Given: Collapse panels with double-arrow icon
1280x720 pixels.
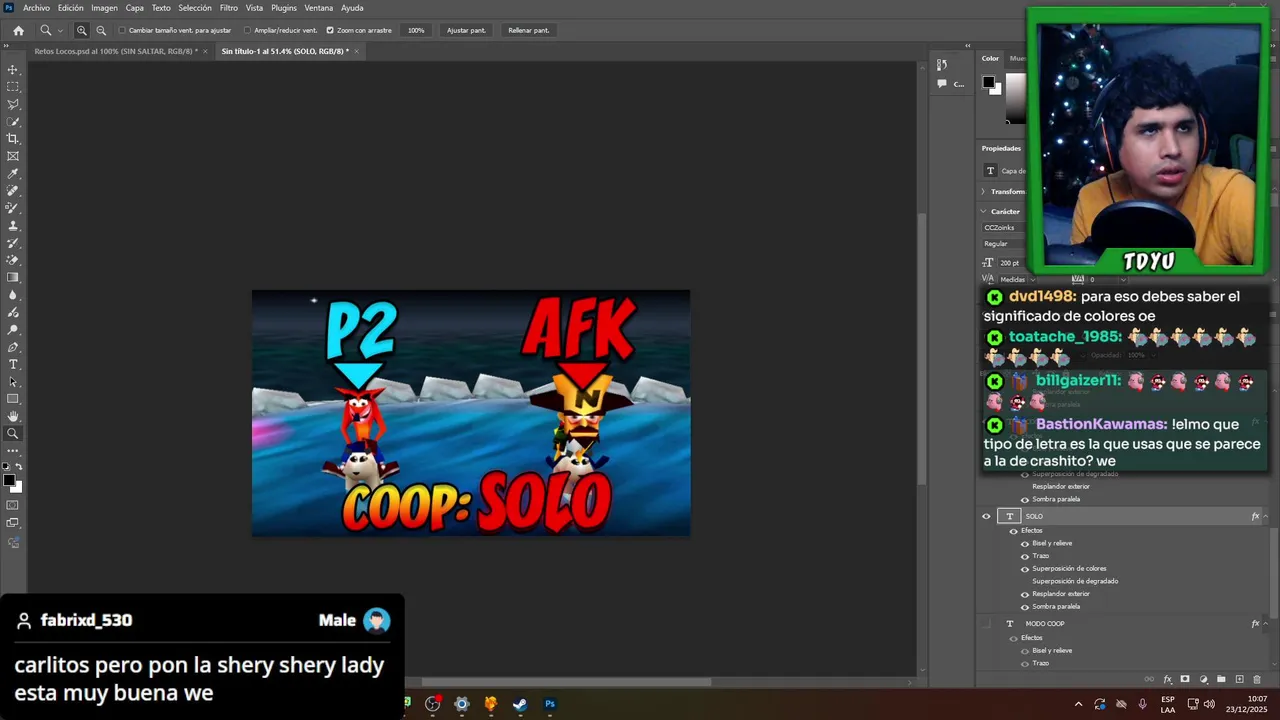Looking at the screenshot, I should [x=967, y=46].
